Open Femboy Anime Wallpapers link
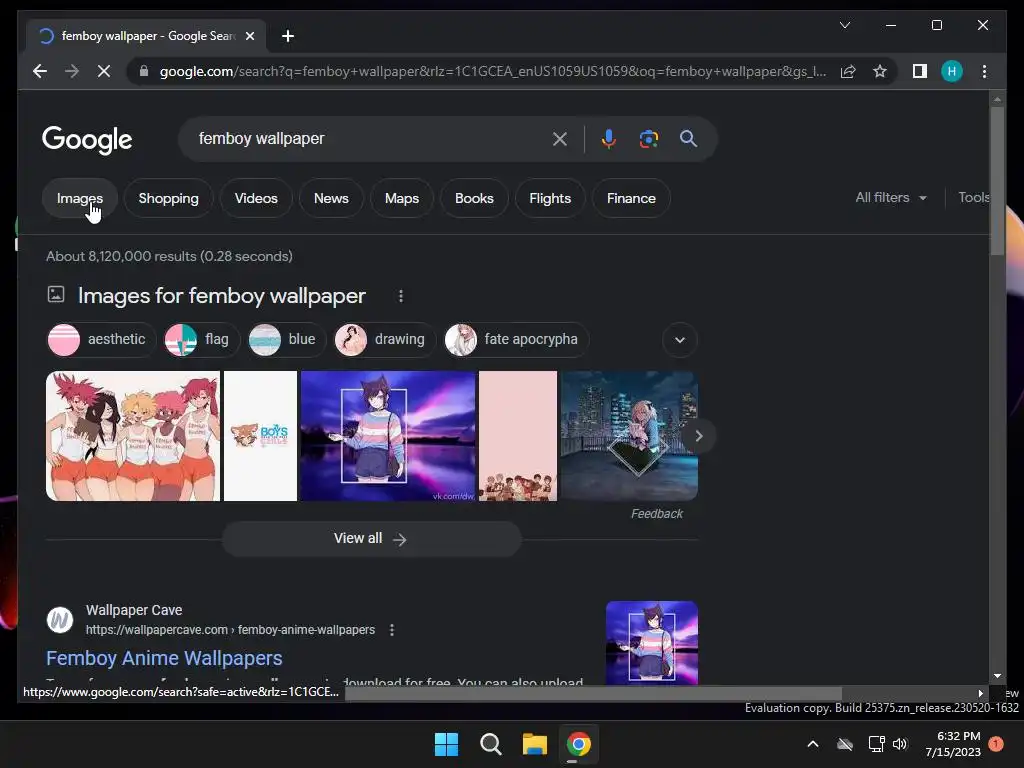The image size is (1024, 768). [x=165, y=658]
